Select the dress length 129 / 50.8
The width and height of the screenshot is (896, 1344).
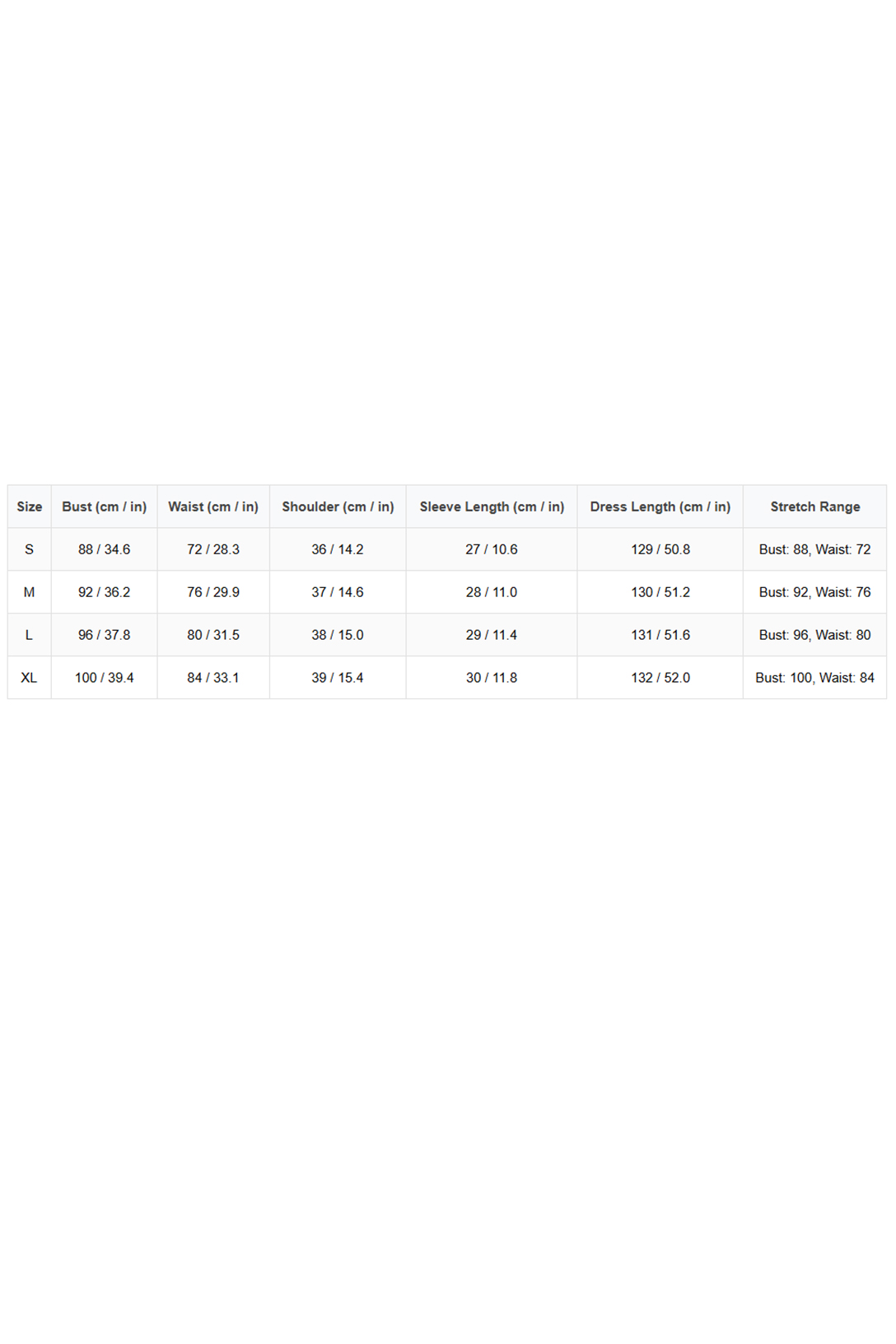(660, 549)
